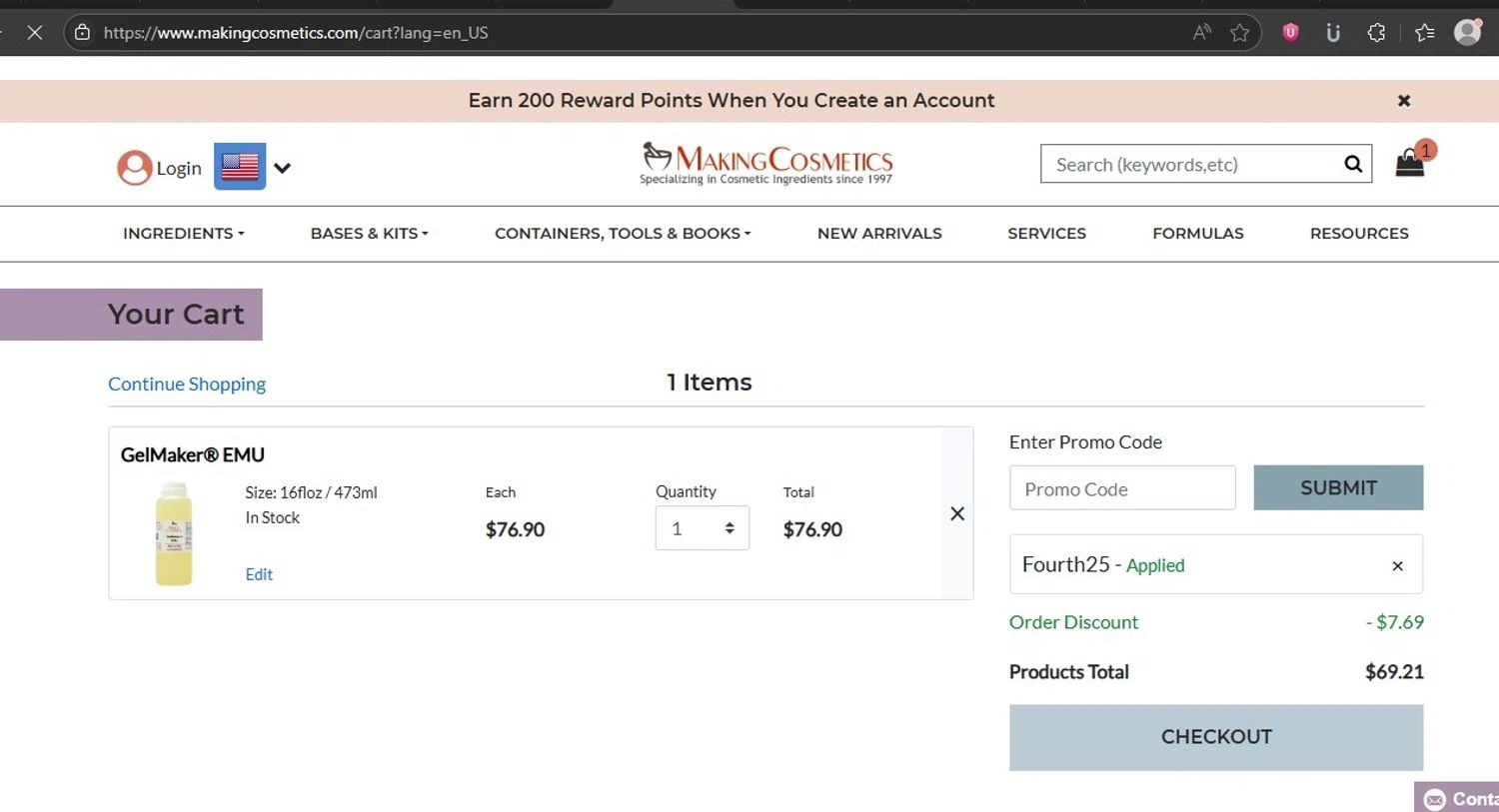Remove GelMaker EMU from cart
1499x812 pixels.
pyautogui.click(x=957, y=513)
